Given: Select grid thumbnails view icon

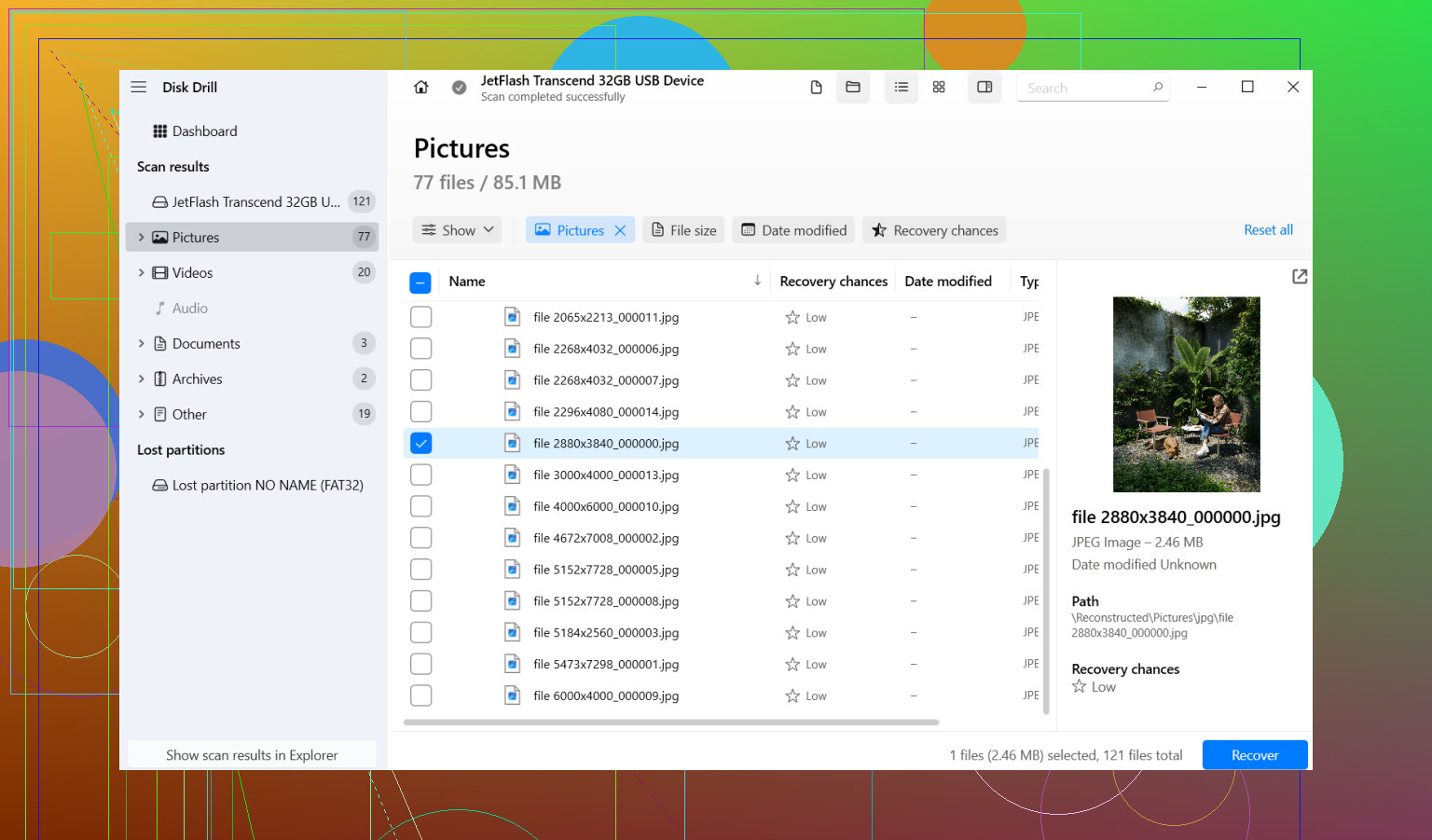Looking at the screenshot, I should coord(939,87).
